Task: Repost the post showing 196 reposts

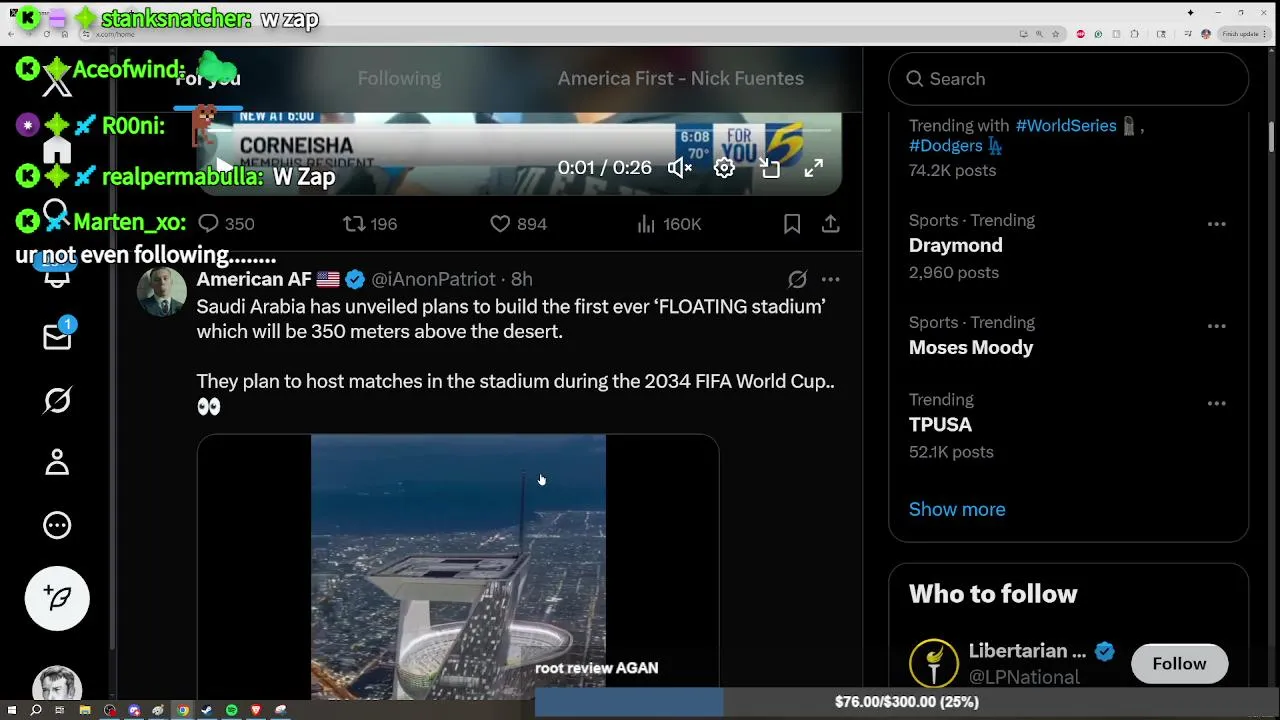Action: (354, 224)
